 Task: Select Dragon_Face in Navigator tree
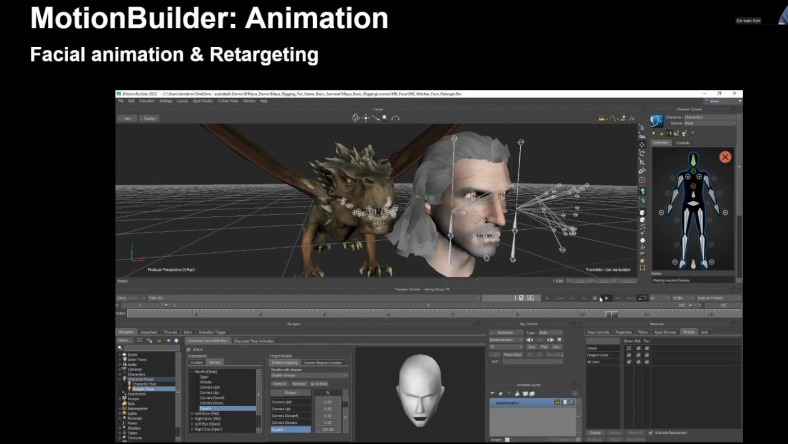[x=152, y=389]
